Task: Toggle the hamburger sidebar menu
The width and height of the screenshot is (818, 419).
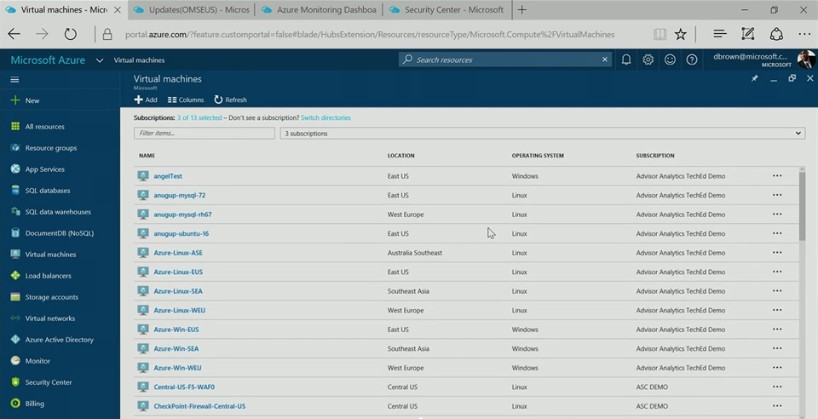Action: pyautogui.click(x=15, y=79)
